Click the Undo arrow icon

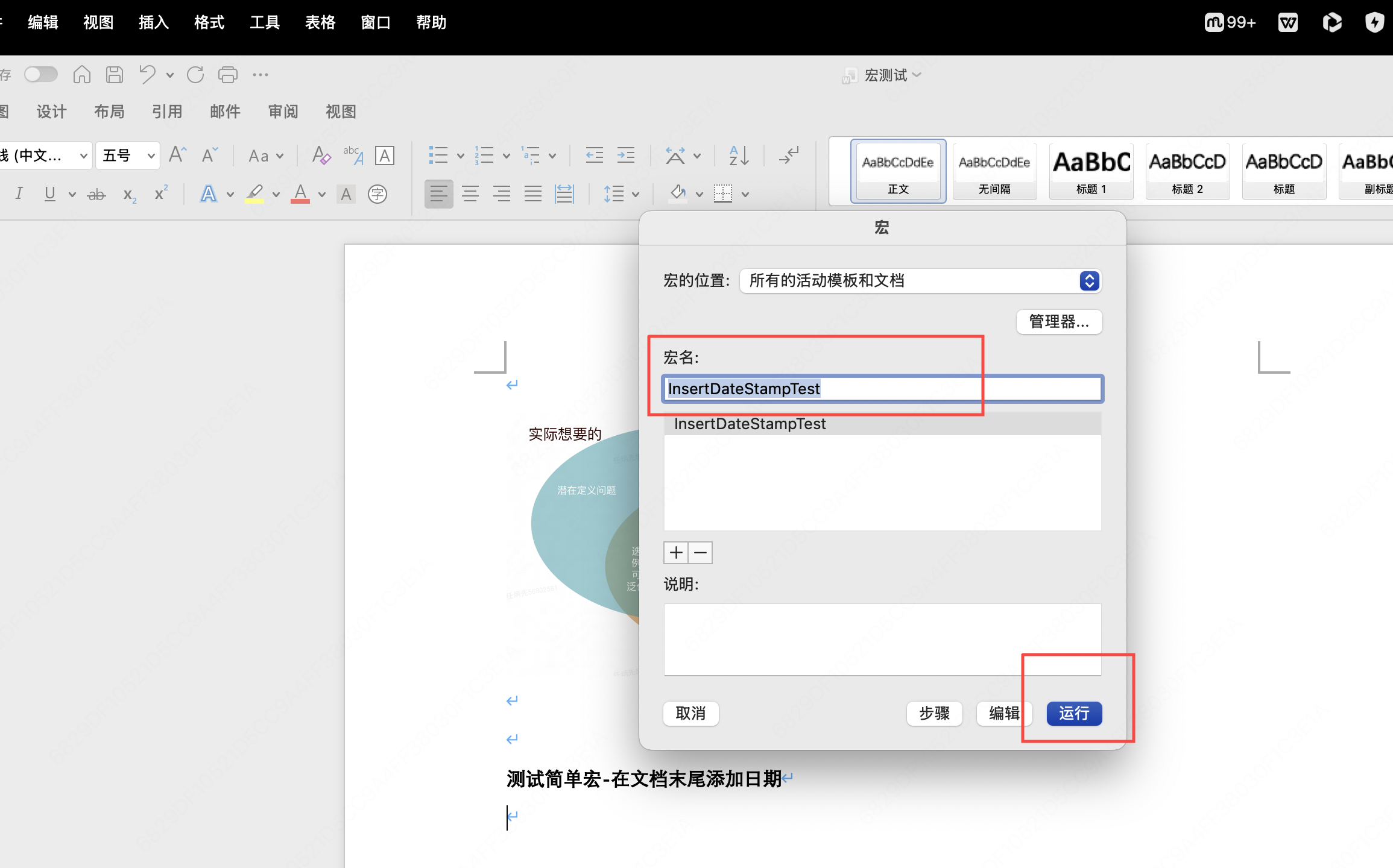[x=147, y=75]
